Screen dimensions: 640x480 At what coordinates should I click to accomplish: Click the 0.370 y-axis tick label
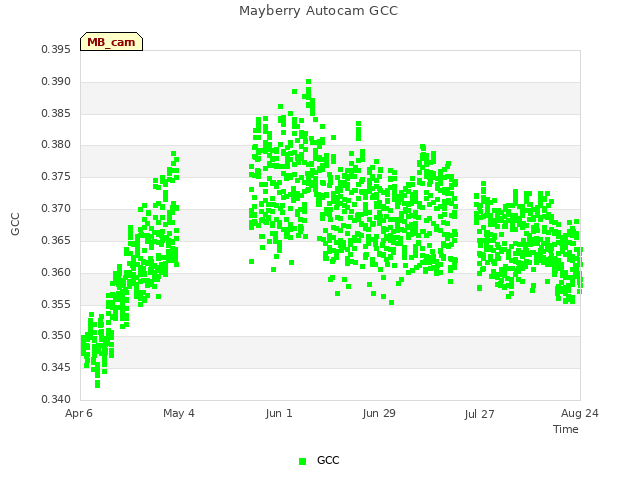[x=56, y=209]
